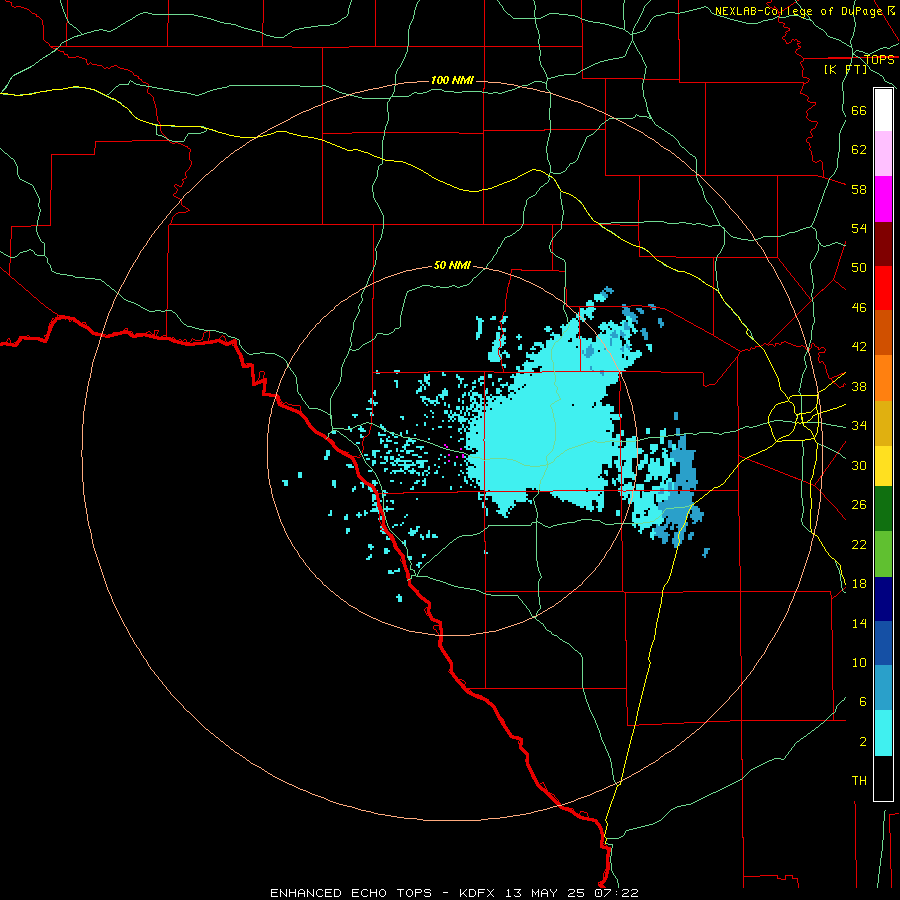This screenshot has height=900, width=900.
Task: Click the legend value 54
Action: (x=859, y=228)
